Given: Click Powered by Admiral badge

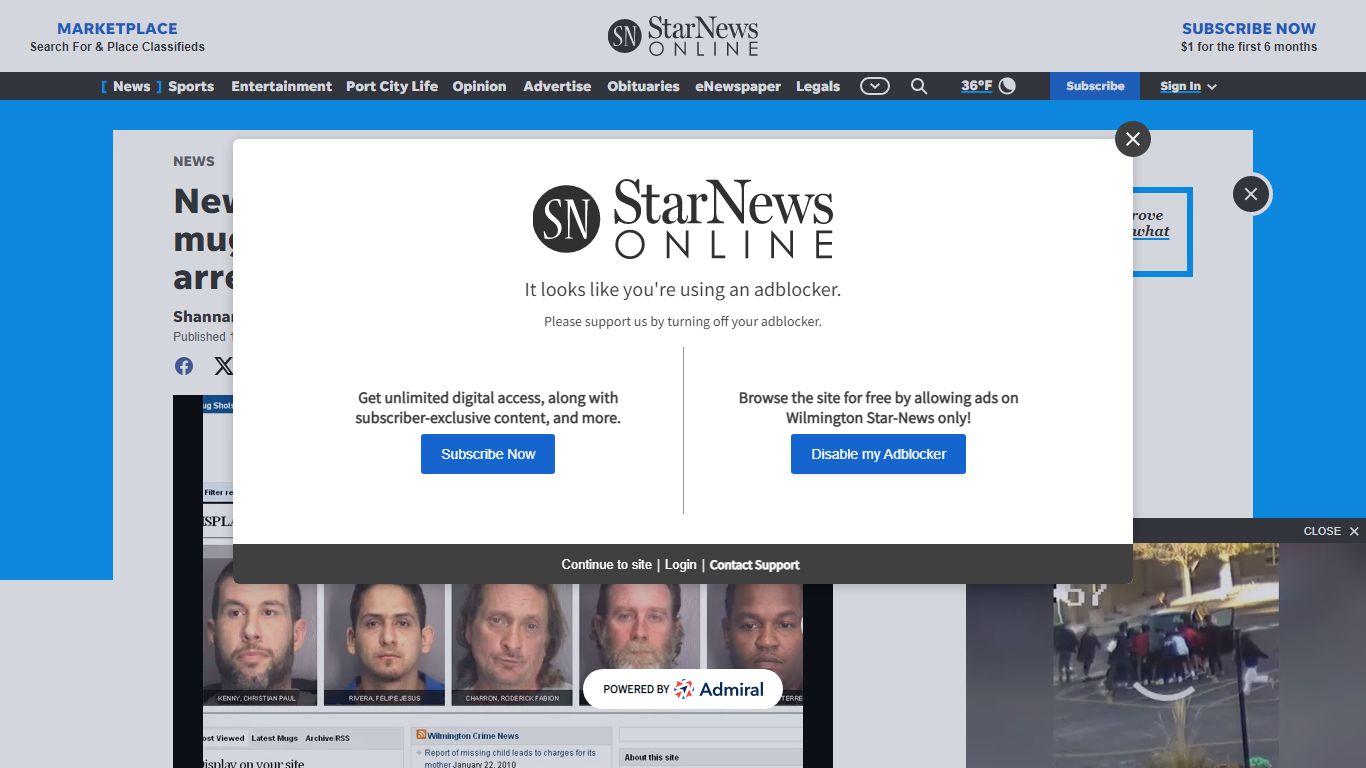Looking at the screenshot, I should (x=683, y=689).
